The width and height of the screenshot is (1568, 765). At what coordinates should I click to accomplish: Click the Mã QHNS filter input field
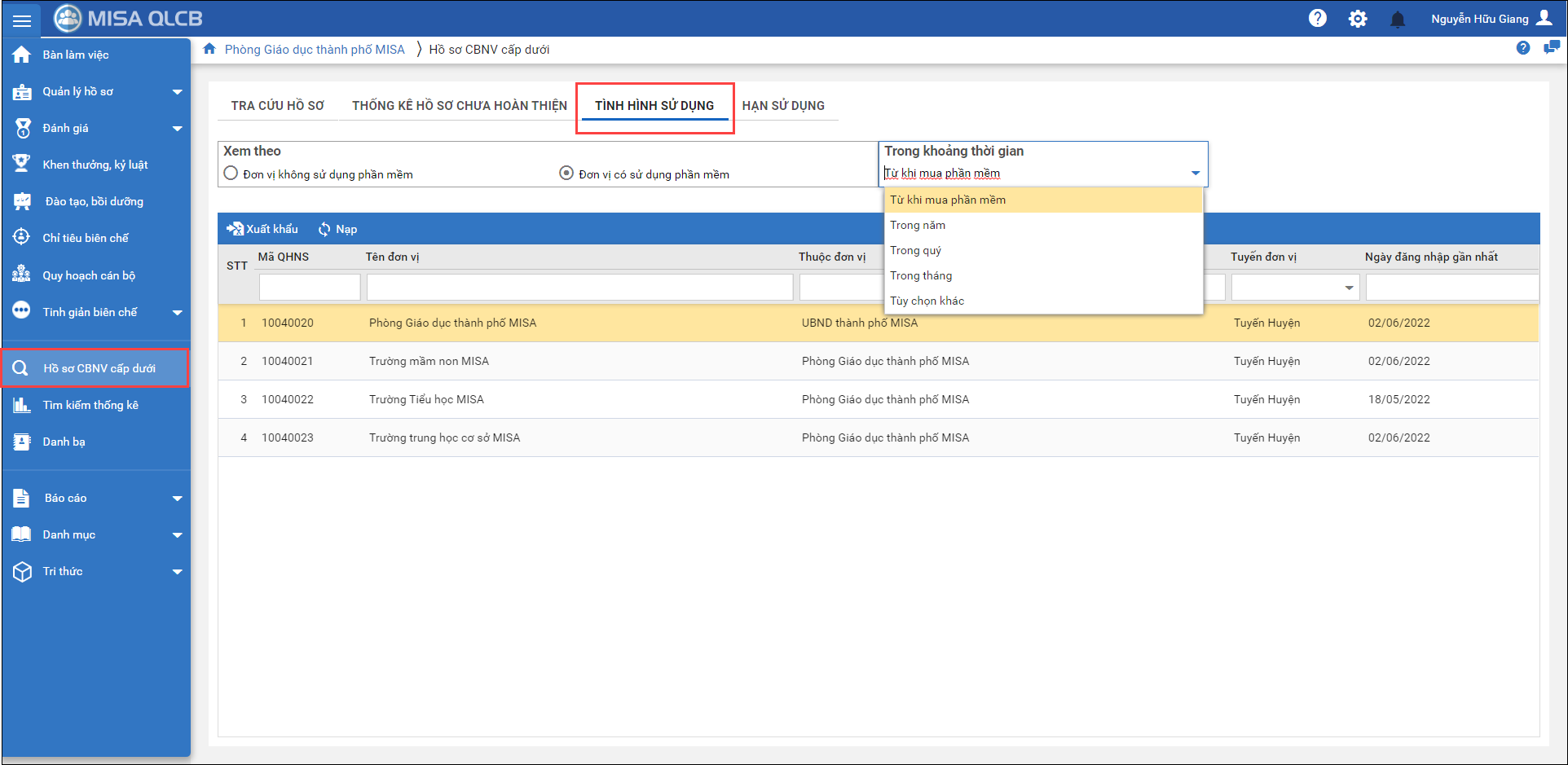pos(310,288)
